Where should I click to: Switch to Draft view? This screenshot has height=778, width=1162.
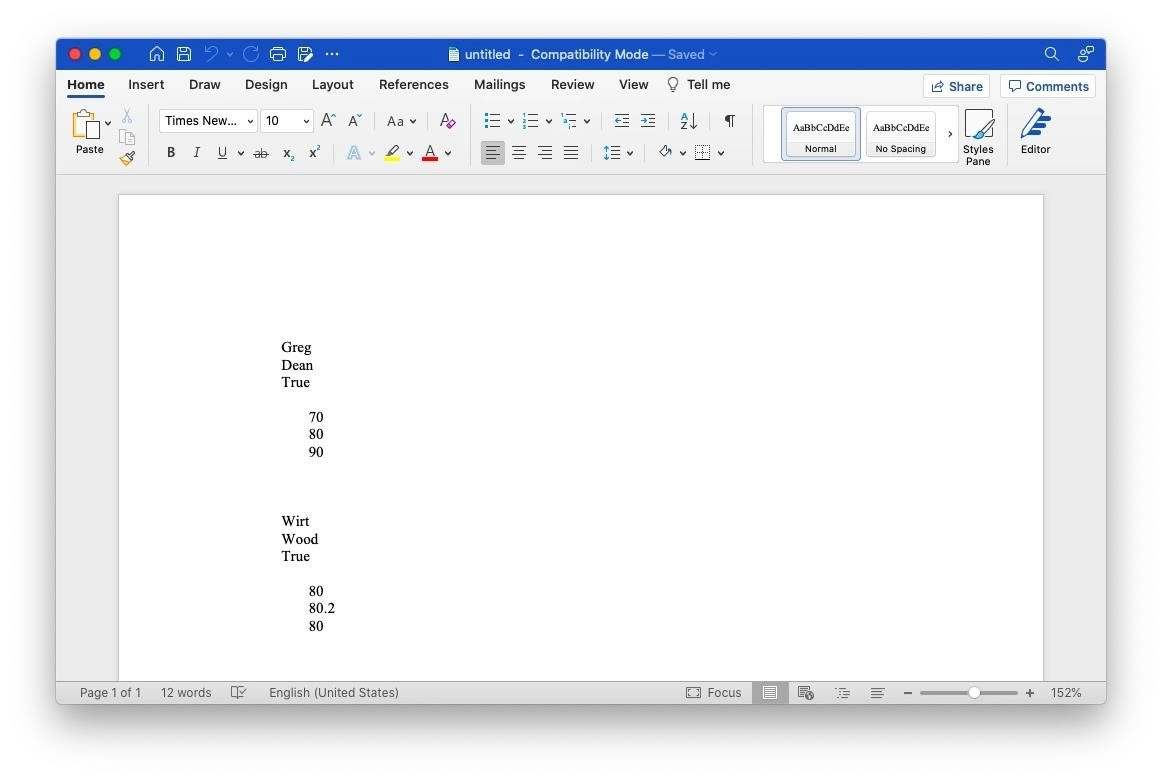point(877,693)
